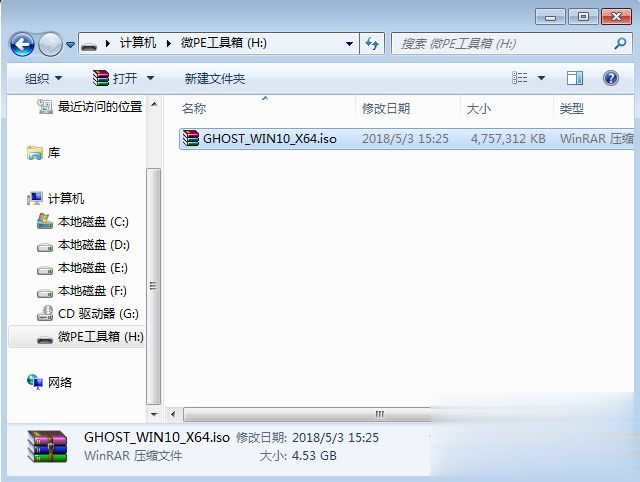Click the Forward navigation arrow

(50, 44)
